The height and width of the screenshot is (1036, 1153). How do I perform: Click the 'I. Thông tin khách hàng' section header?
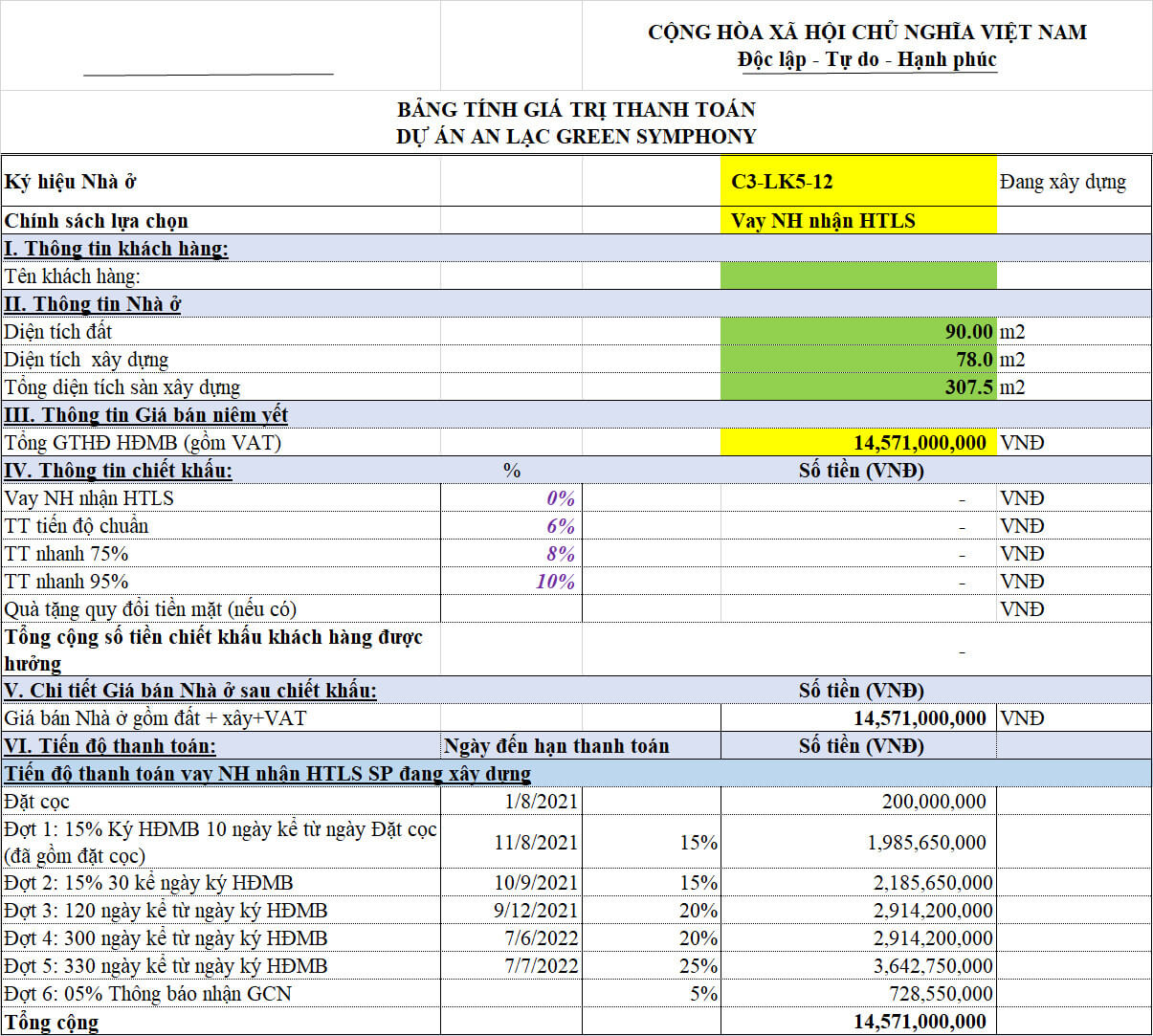[x=117, y=249]
